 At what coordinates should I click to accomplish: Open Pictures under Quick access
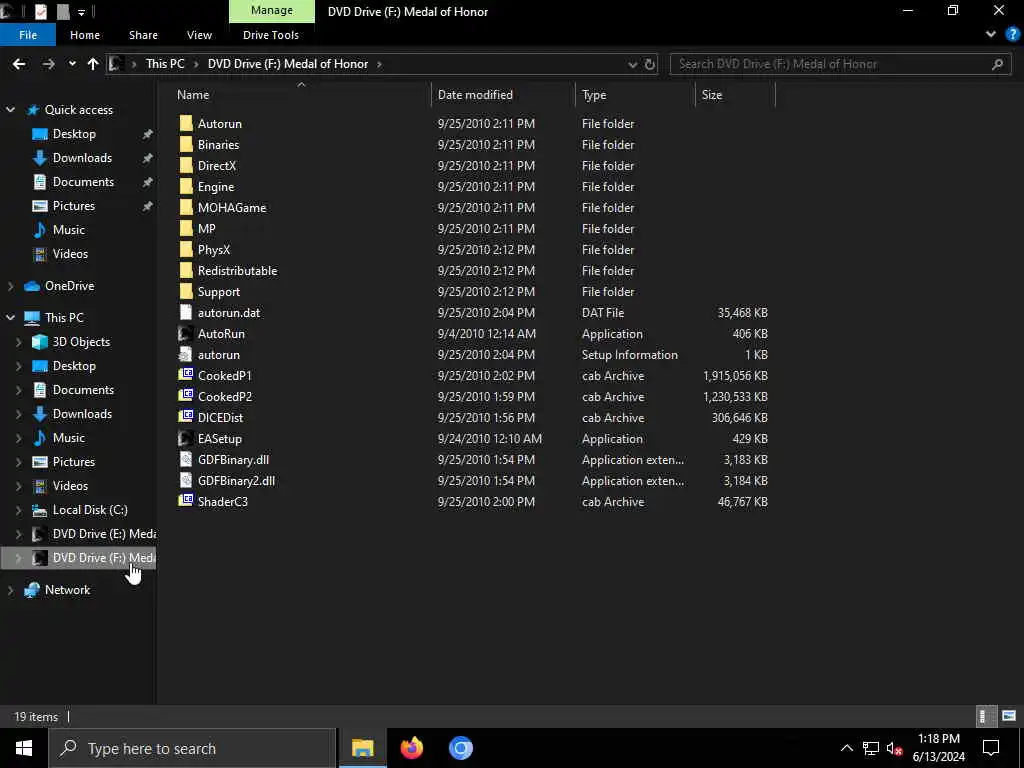pyautogui.click(x=74, y=206)
